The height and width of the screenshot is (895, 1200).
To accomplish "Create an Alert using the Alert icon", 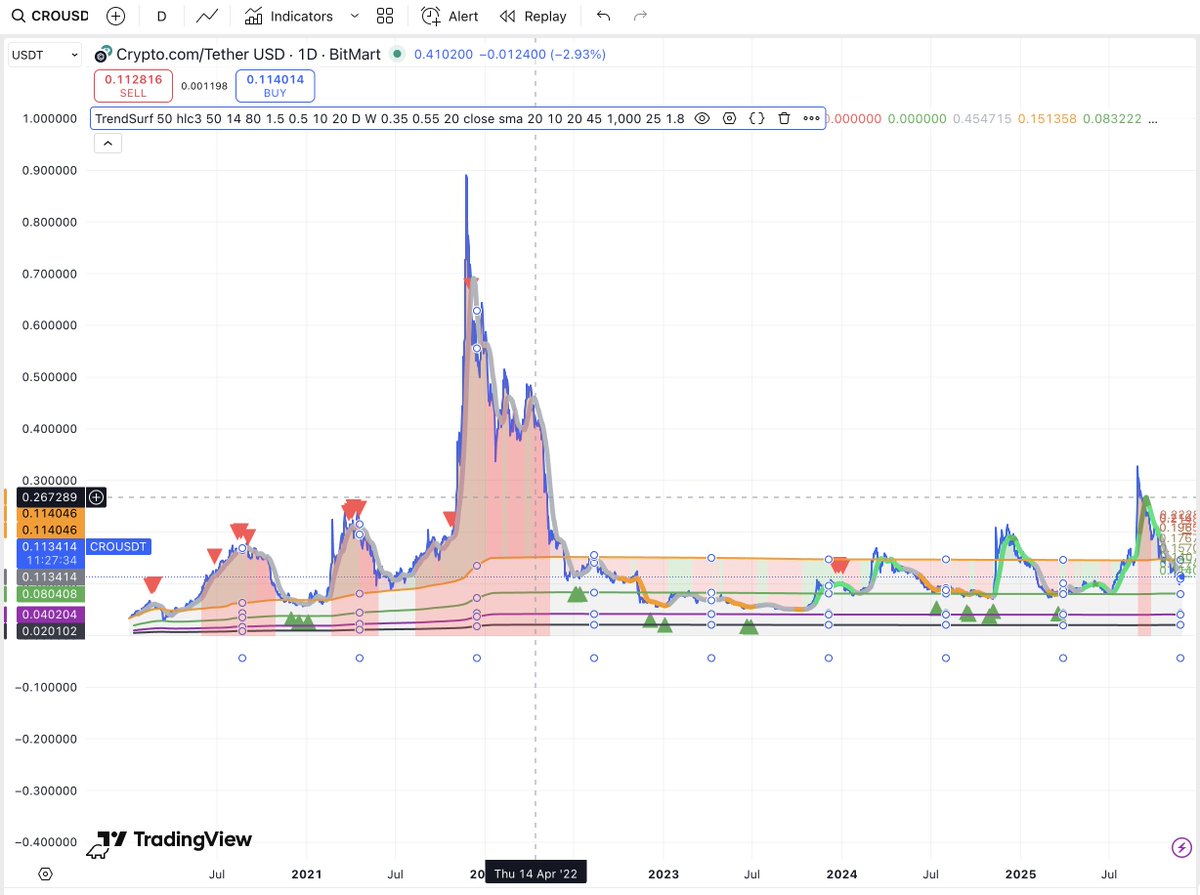I will (x=449, y=16).
